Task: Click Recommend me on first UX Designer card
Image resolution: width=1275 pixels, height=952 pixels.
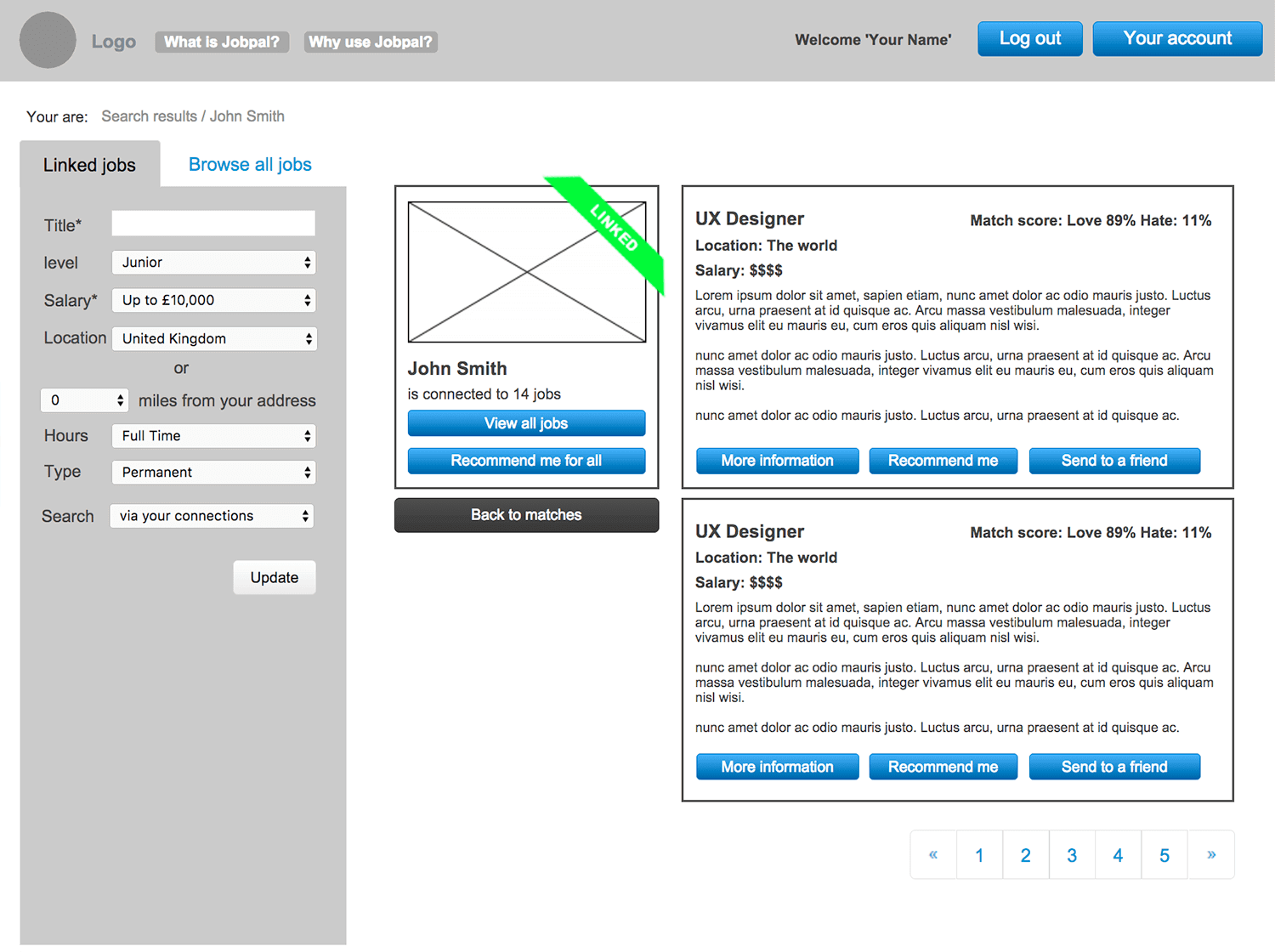Action: click(x=943, y=461)
